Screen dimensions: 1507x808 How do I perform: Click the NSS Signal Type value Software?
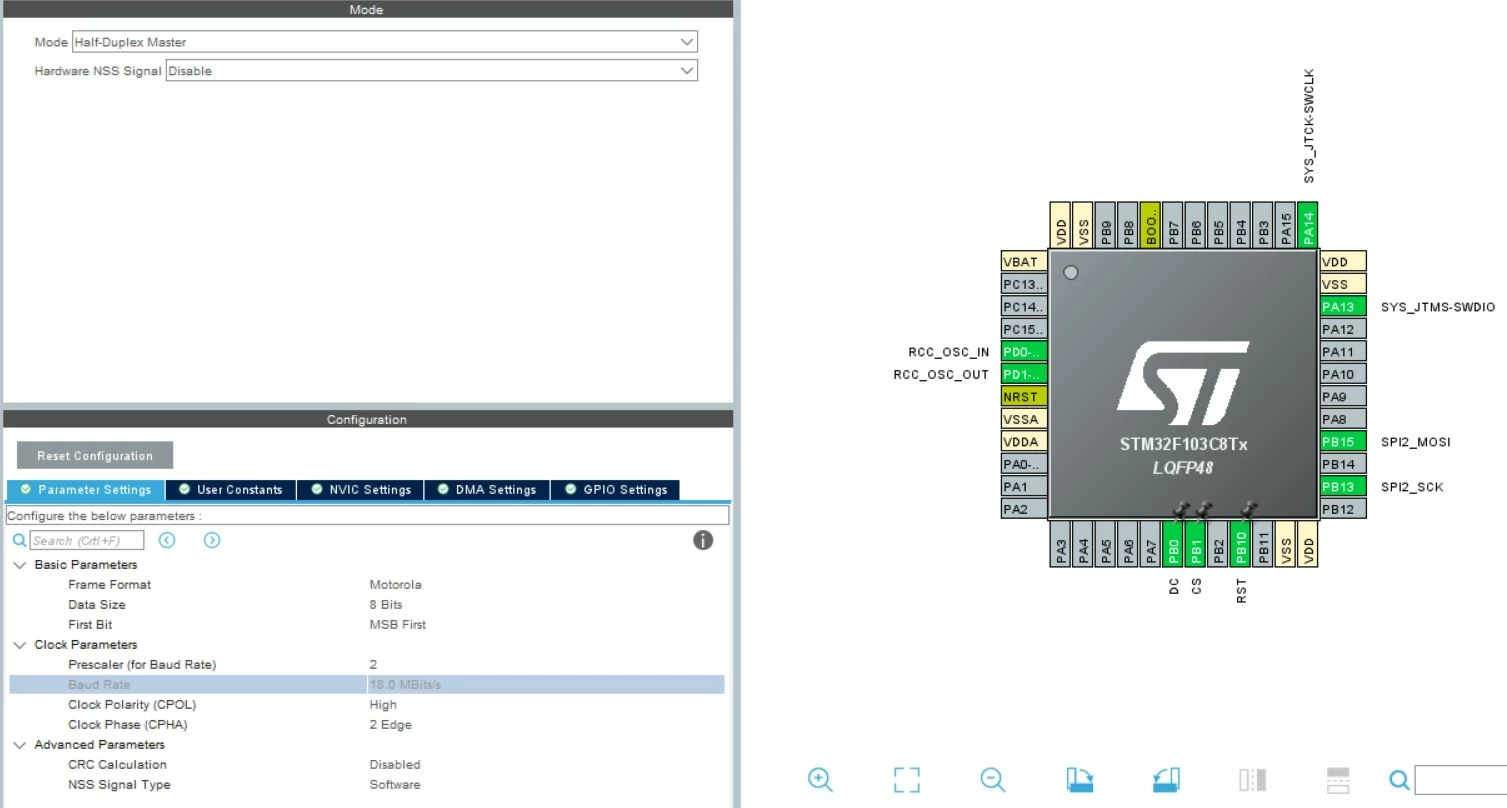(395, 785)
